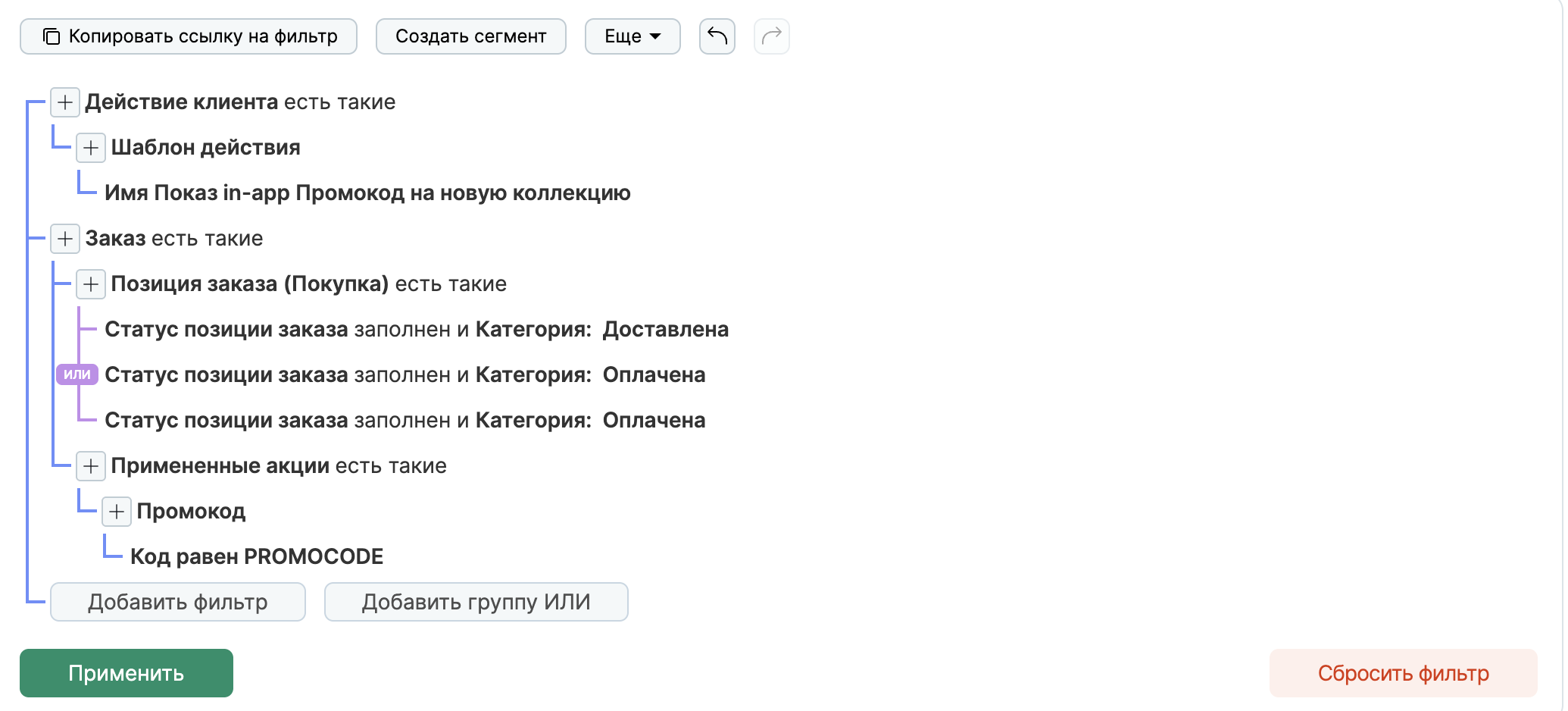The image size is (1568, 711).
Task: Click plus next to Заказ
Action: click(x=65, y=239)
